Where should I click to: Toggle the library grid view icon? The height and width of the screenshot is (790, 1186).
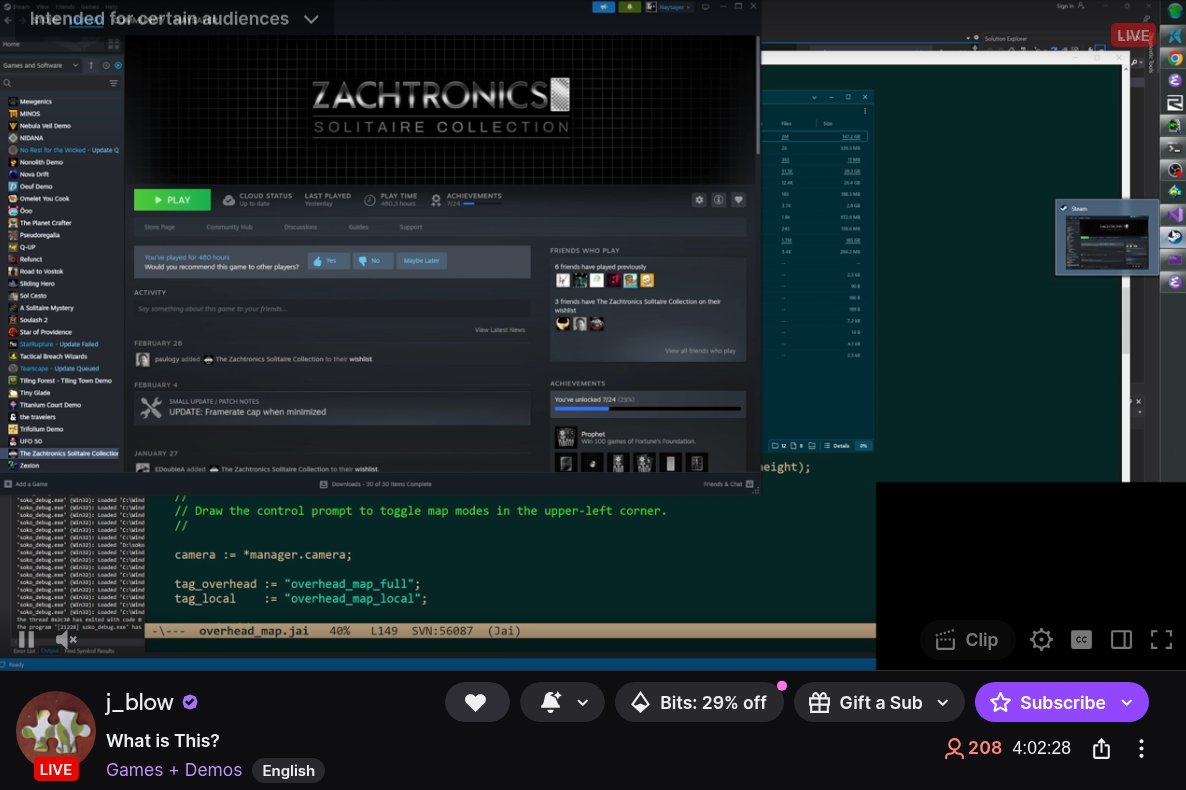click(113, 44)
